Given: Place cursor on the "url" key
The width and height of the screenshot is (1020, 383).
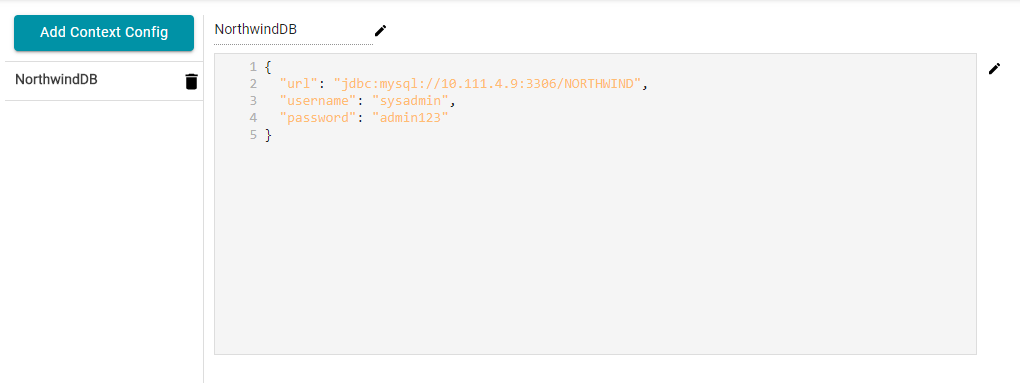Looking at the screenshot, I should coord(299,84).
